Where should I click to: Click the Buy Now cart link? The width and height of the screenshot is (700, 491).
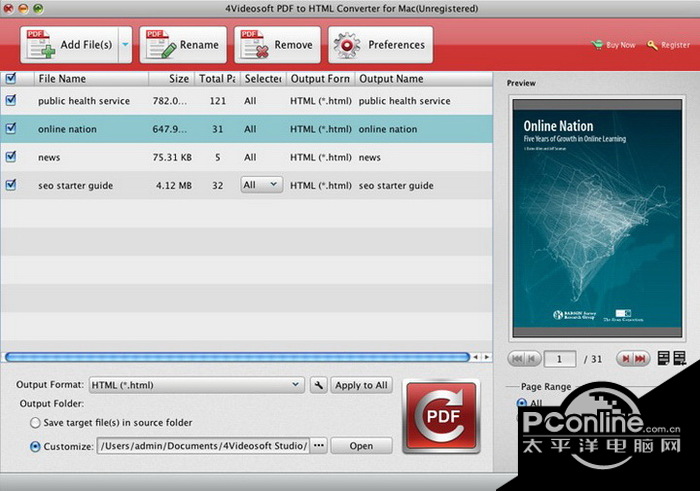(613, 45)
